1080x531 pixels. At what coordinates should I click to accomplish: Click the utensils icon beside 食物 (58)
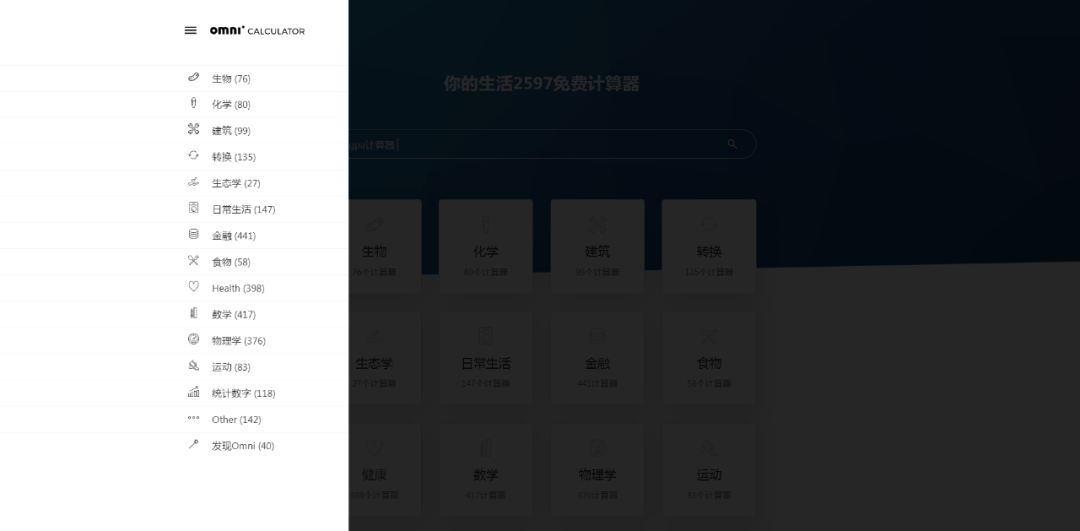(194, 260)
